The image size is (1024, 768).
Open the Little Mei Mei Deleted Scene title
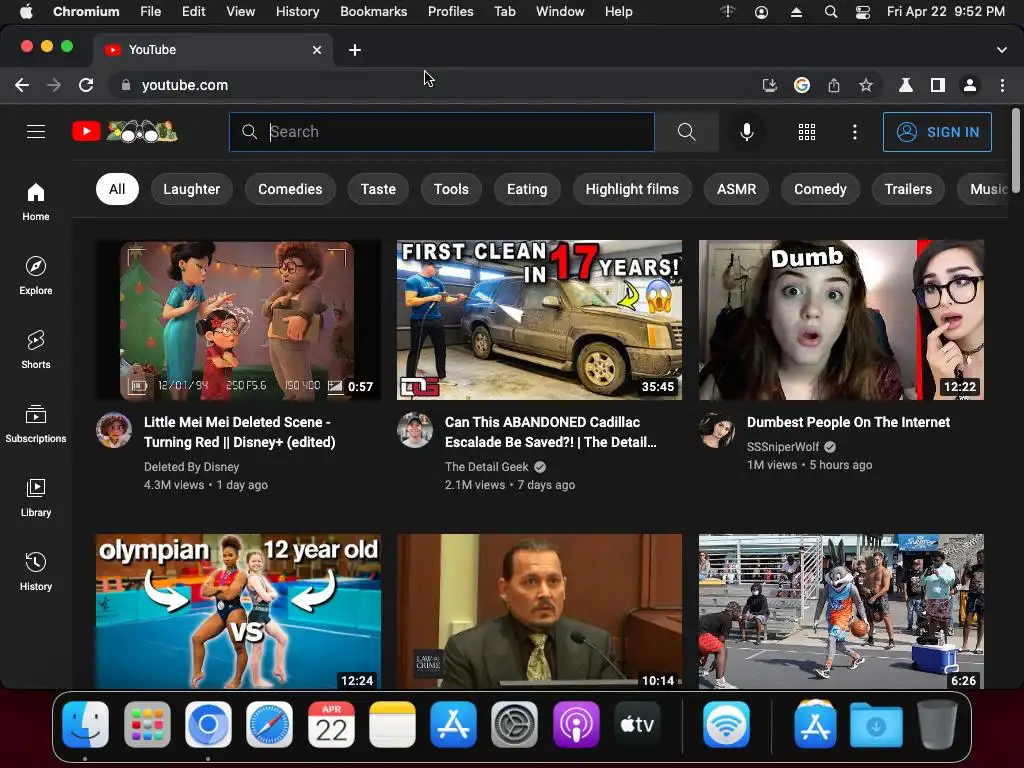240,432
